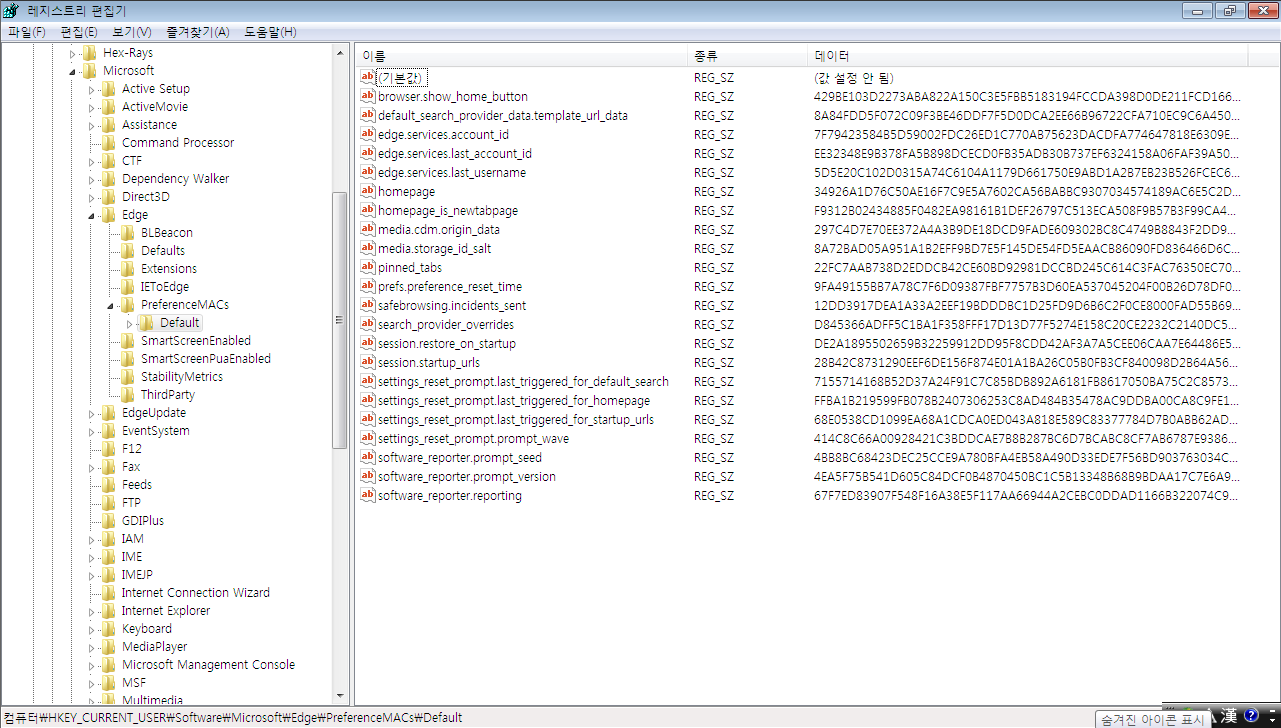Expand the Internet Explorer key
The width and height of the screenshot is (1281, 728).
tap(91, 611)
